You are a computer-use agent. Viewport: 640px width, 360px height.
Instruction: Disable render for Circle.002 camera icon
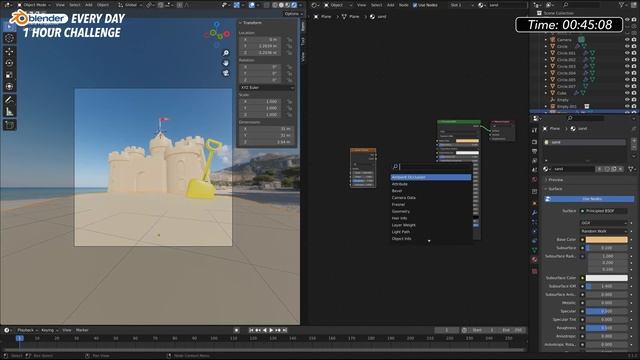pyautogui.click(x=634, y=60)
